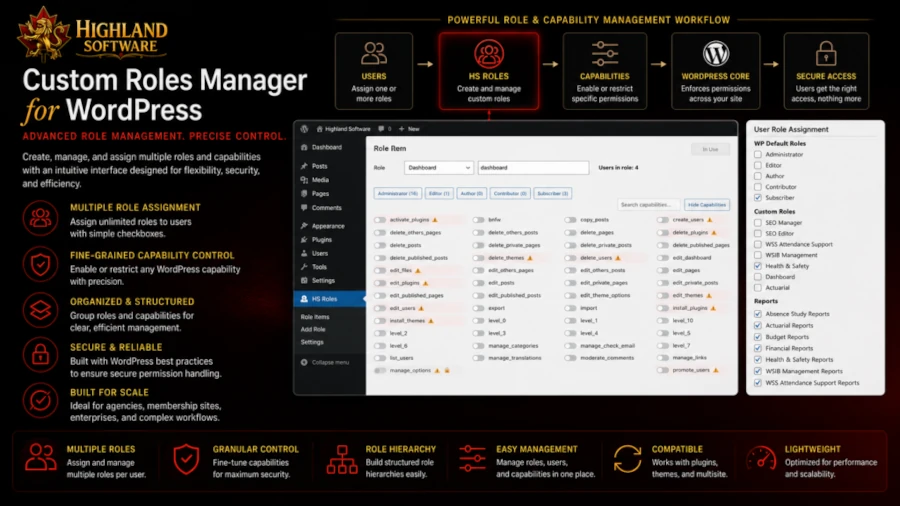Click the comments bubble in admin bar

click(x=381, y=129)
